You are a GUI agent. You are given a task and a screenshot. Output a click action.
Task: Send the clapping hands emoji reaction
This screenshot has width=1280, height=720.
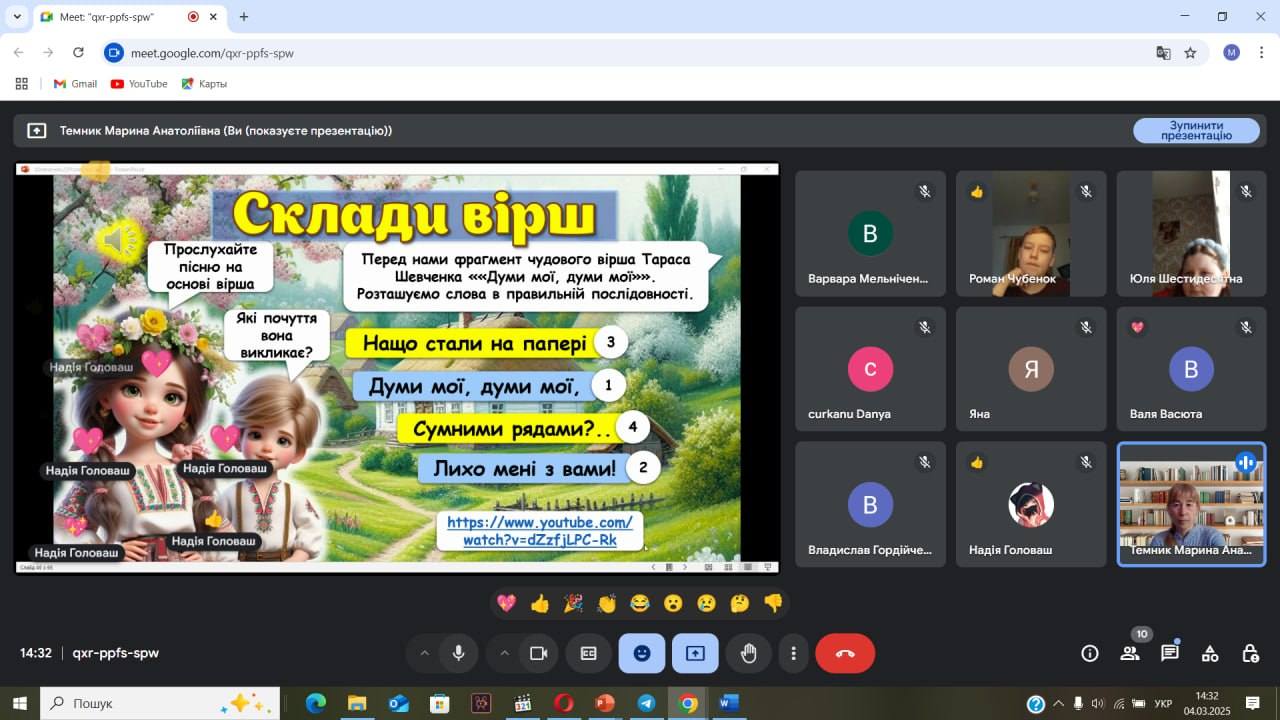click(x=607, y=603)
